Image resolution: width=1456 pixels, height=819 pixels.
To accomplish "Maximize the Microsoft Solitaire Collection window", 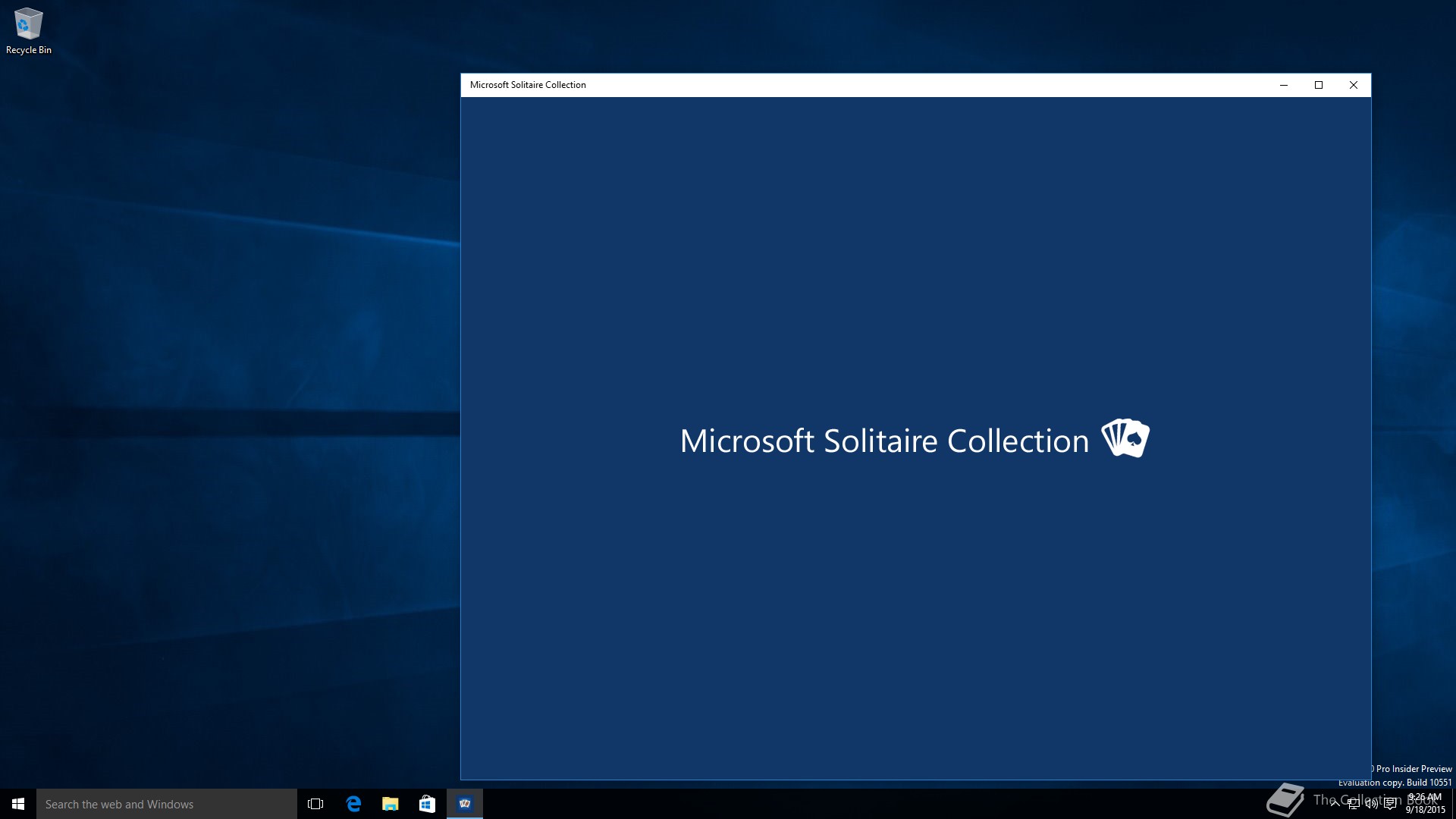I will (1319, 85).
